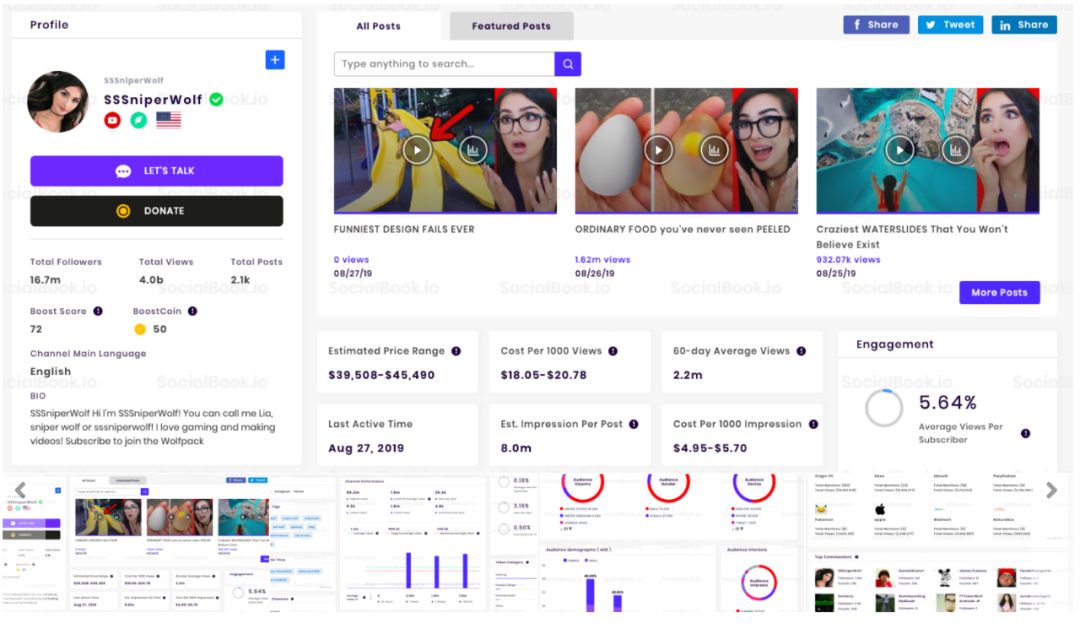
Task: Share the profile on LinkedIn
Action: [x=1024, y=25]
